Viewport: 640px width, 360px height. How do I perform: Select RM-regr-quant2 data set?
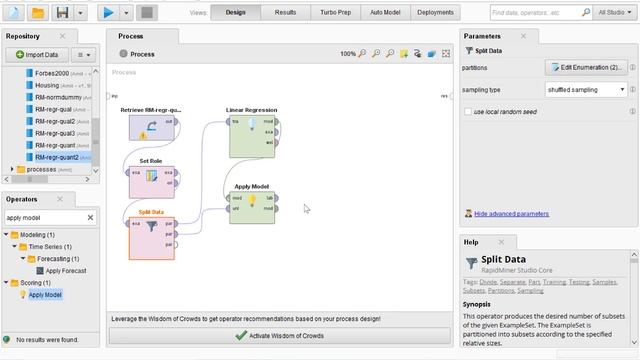59,157
